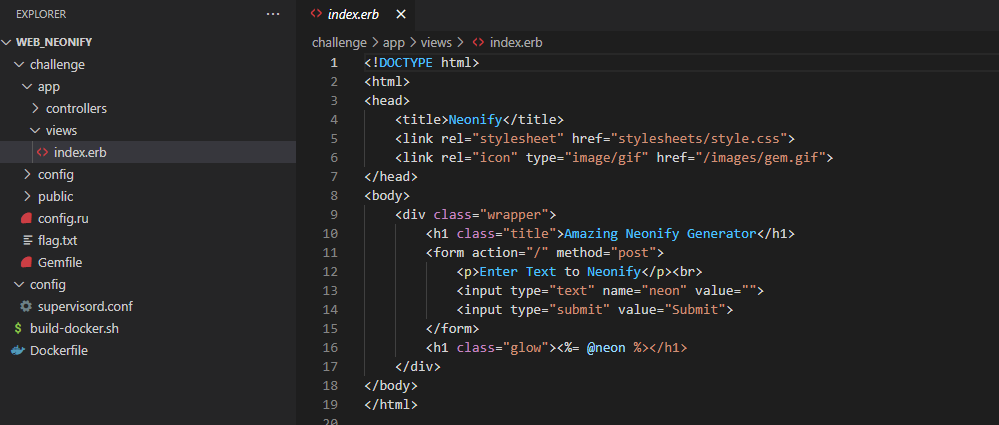Viewport: 999px width, 425px height.
Task: Click the ERB icon beside index.erb in tree
Action: pos(42,152)
